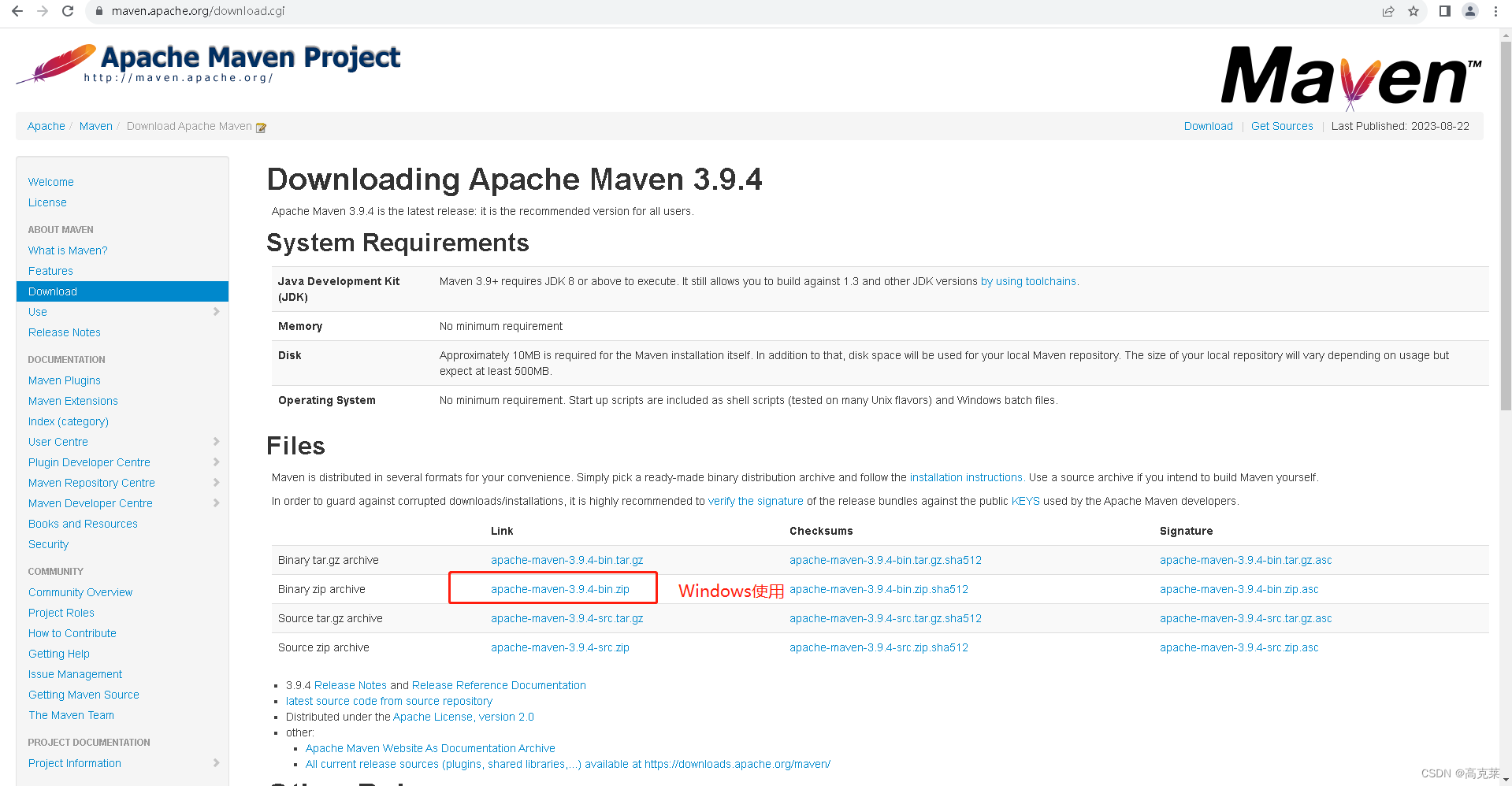Open Getting Maven Source sidebar link
The image size is (1512, 786).
pos(84,695)
